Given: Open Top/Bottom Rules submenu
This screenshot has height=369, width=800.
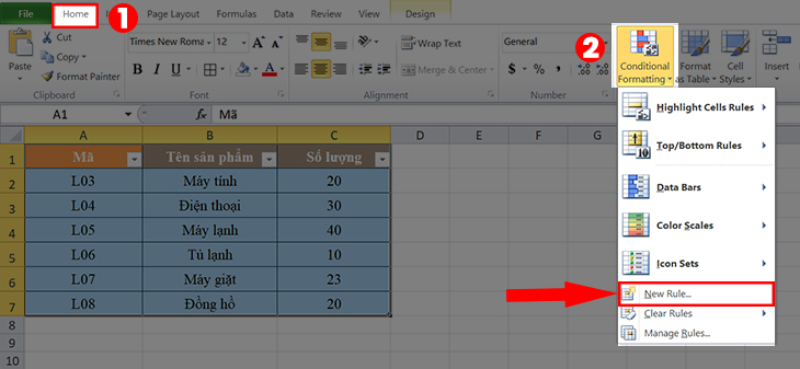Looking at the screenshot, I should coord(696,145).
